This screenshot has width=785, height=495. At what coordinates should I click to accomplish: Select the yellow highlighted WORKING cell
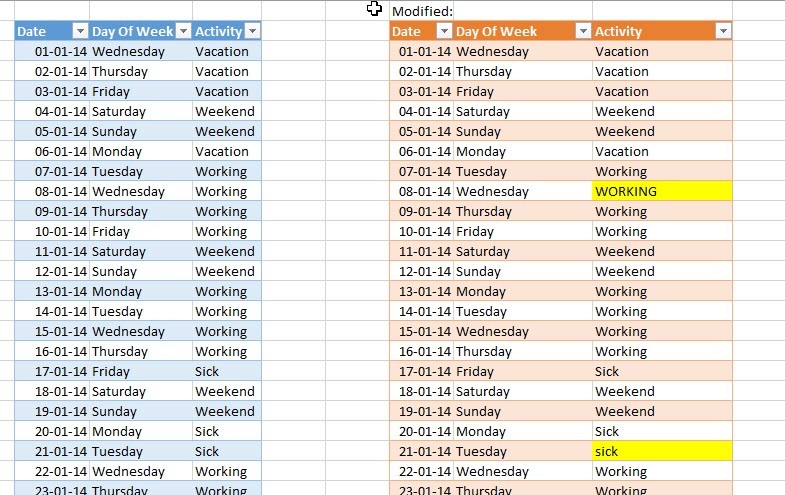661,191
